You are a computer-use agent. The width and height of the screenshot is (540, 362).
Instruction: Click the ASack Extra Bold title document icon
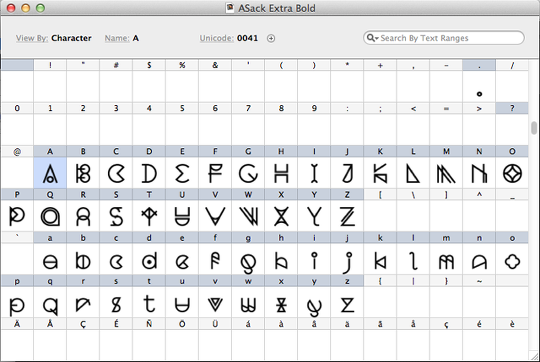tap(230, 8)
